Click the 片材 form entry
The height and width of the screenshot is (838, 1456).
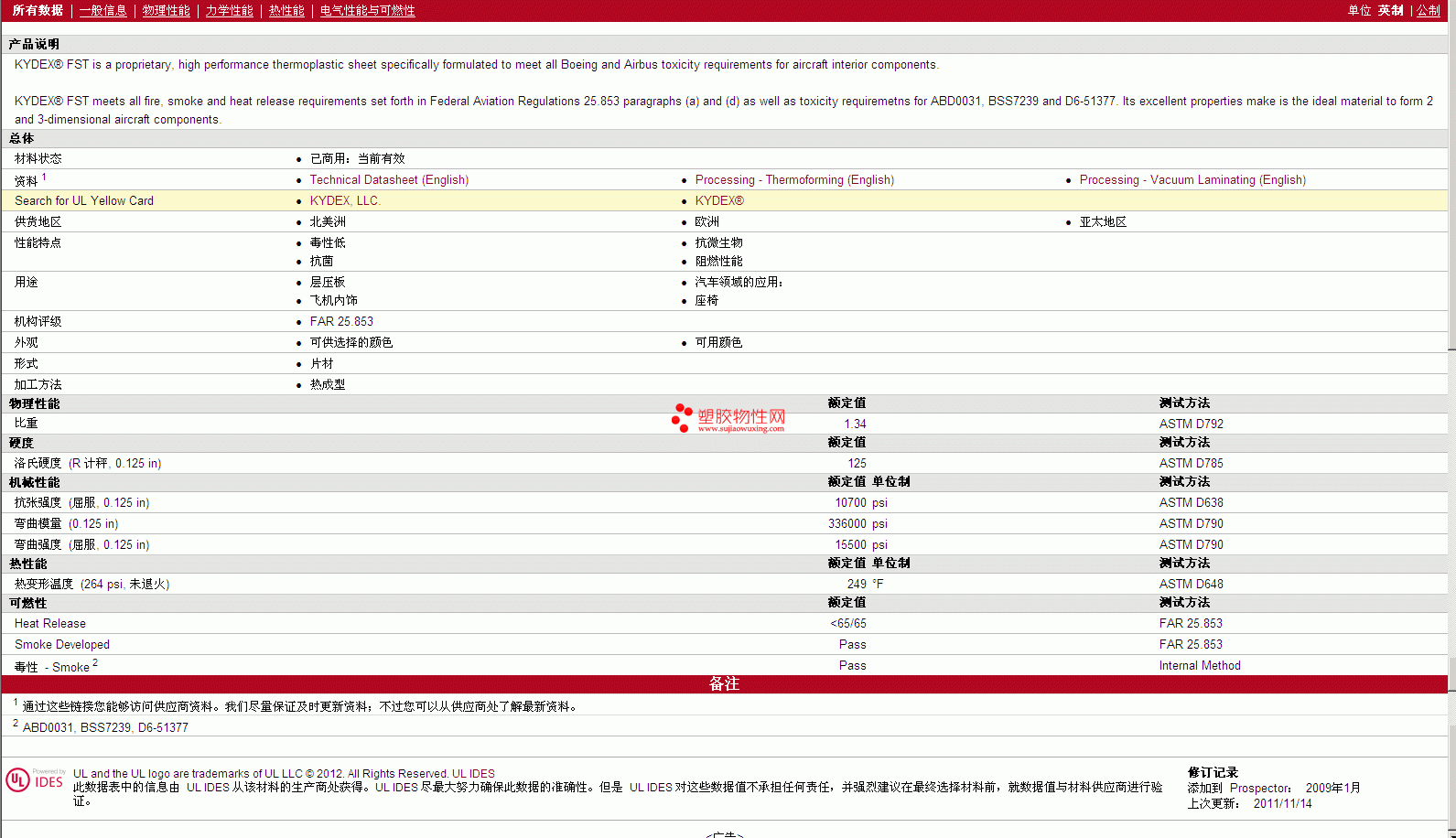point(321,364)
